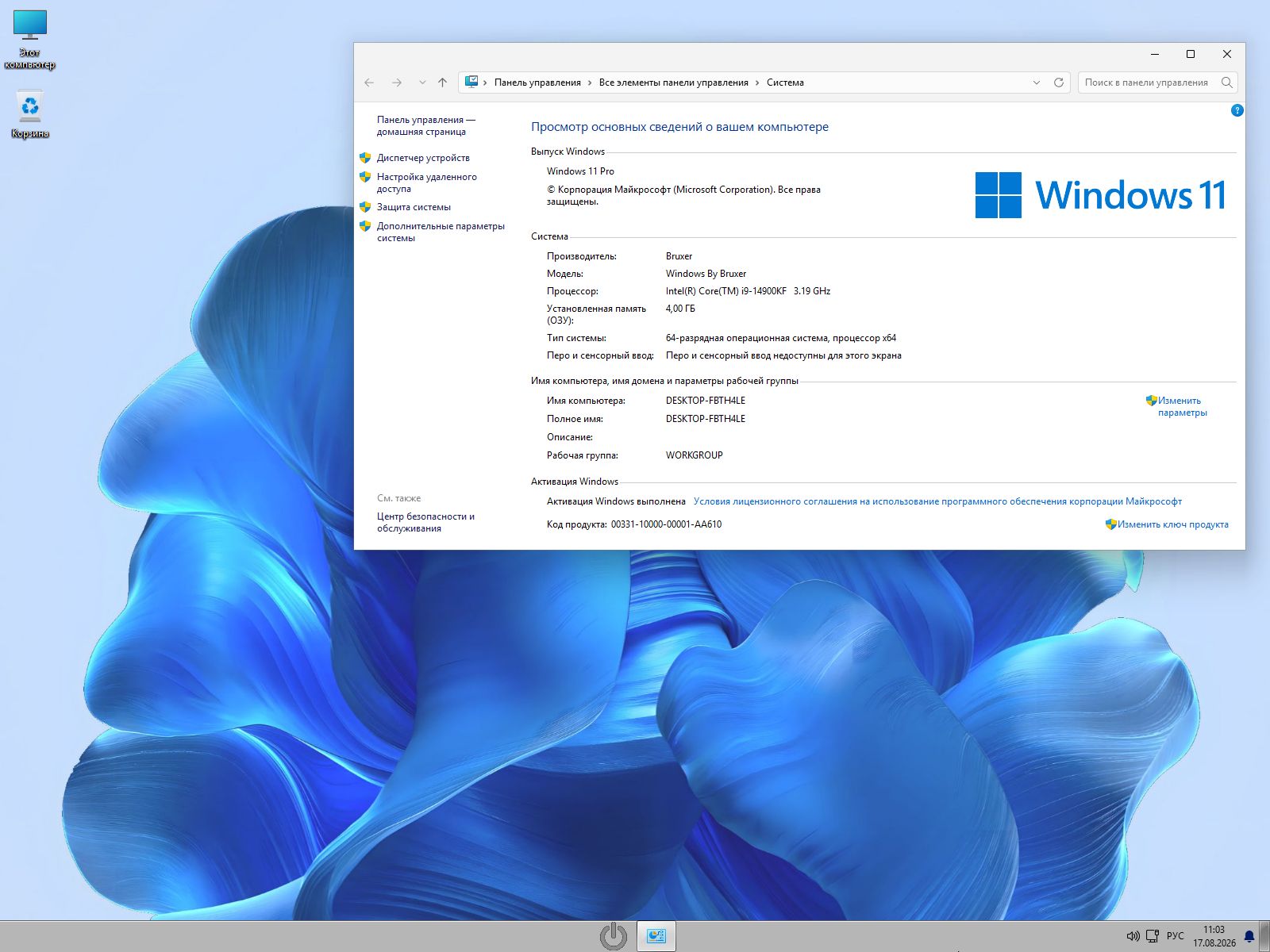Click the installed memory value 4,00 ГБ

click(680, 309)
